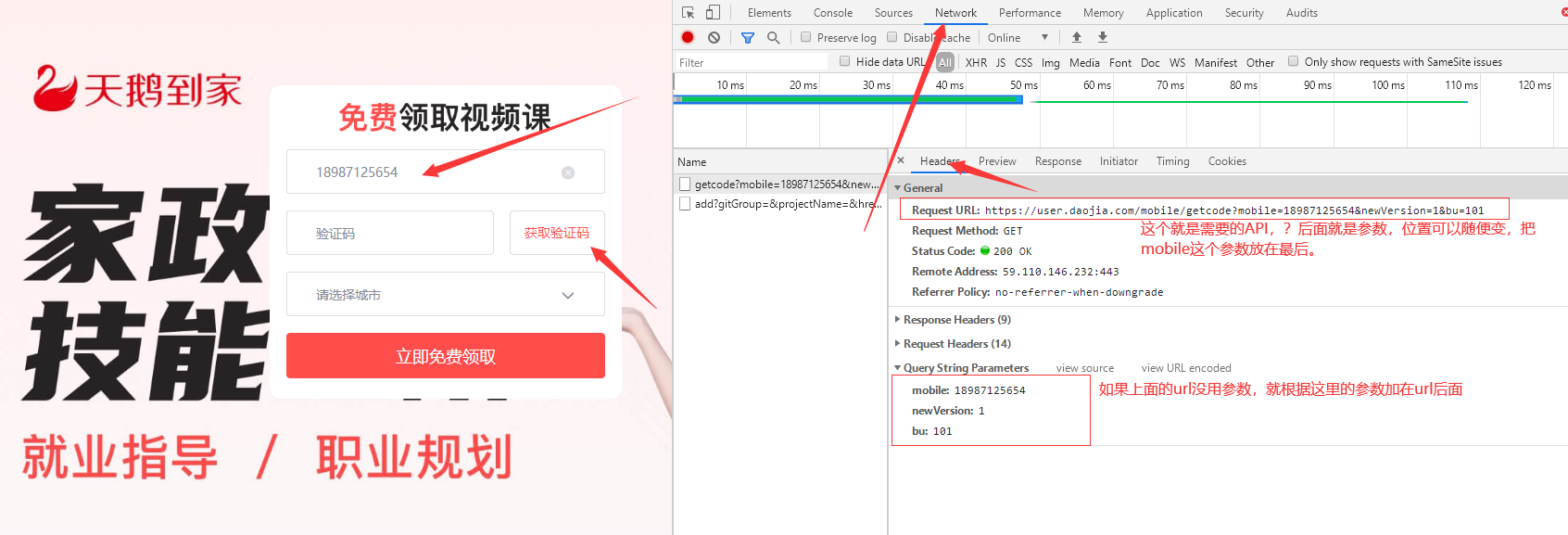The width and height of the screenshot is (1568, 535).
Task: Filter requests by WS type
Action: [x=1177, y=62]
